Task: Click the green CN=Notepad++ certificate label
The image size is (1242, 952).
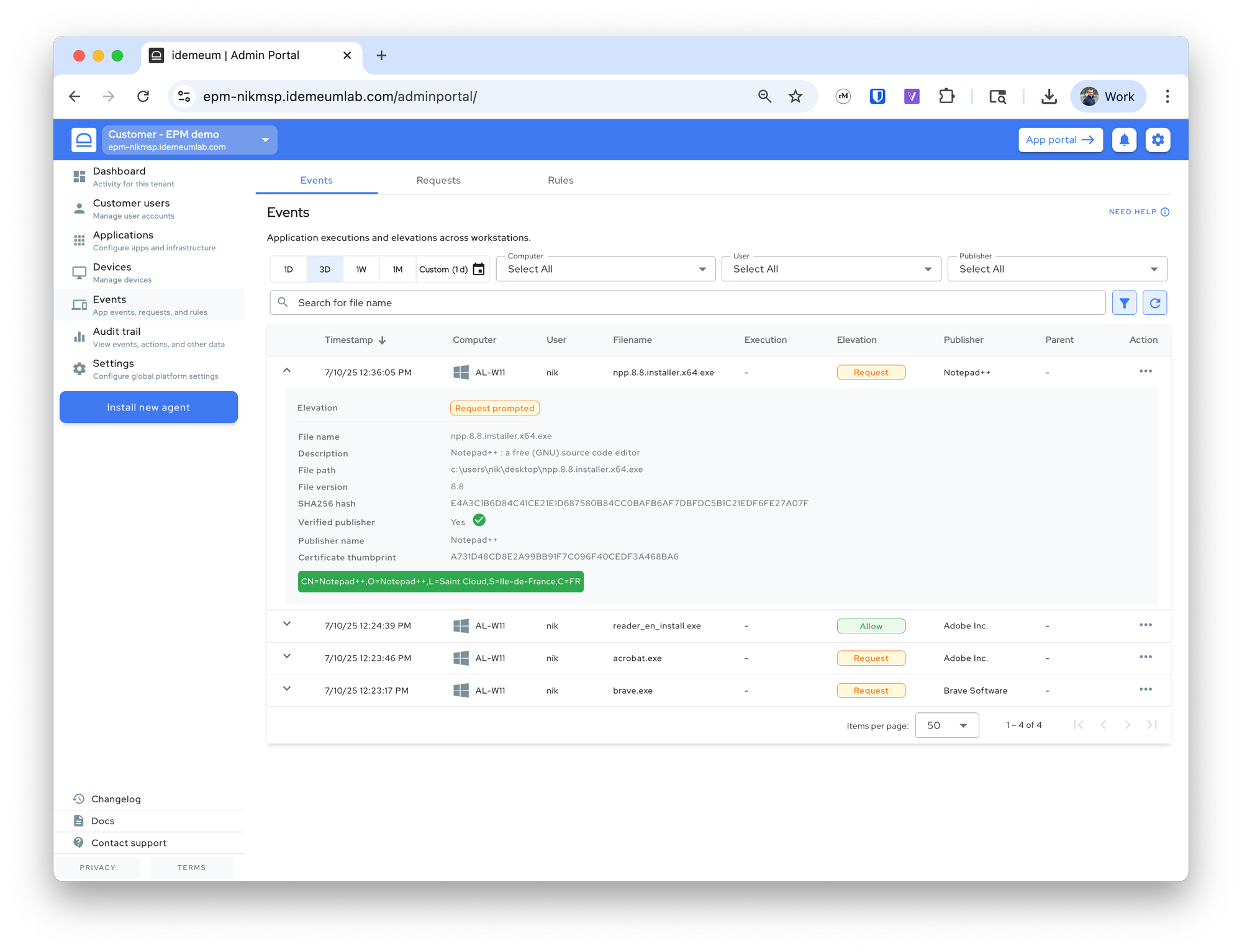Action: [x=440, y=582]
